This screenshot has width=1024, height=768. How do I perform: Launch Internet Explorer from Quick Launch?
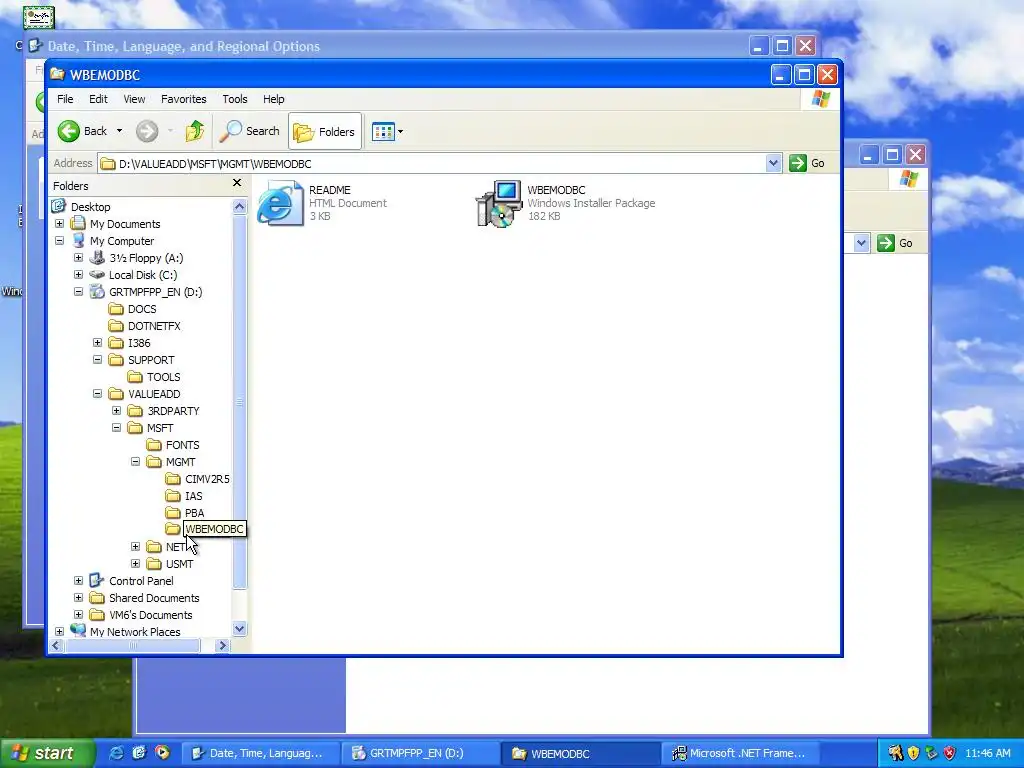116,753
